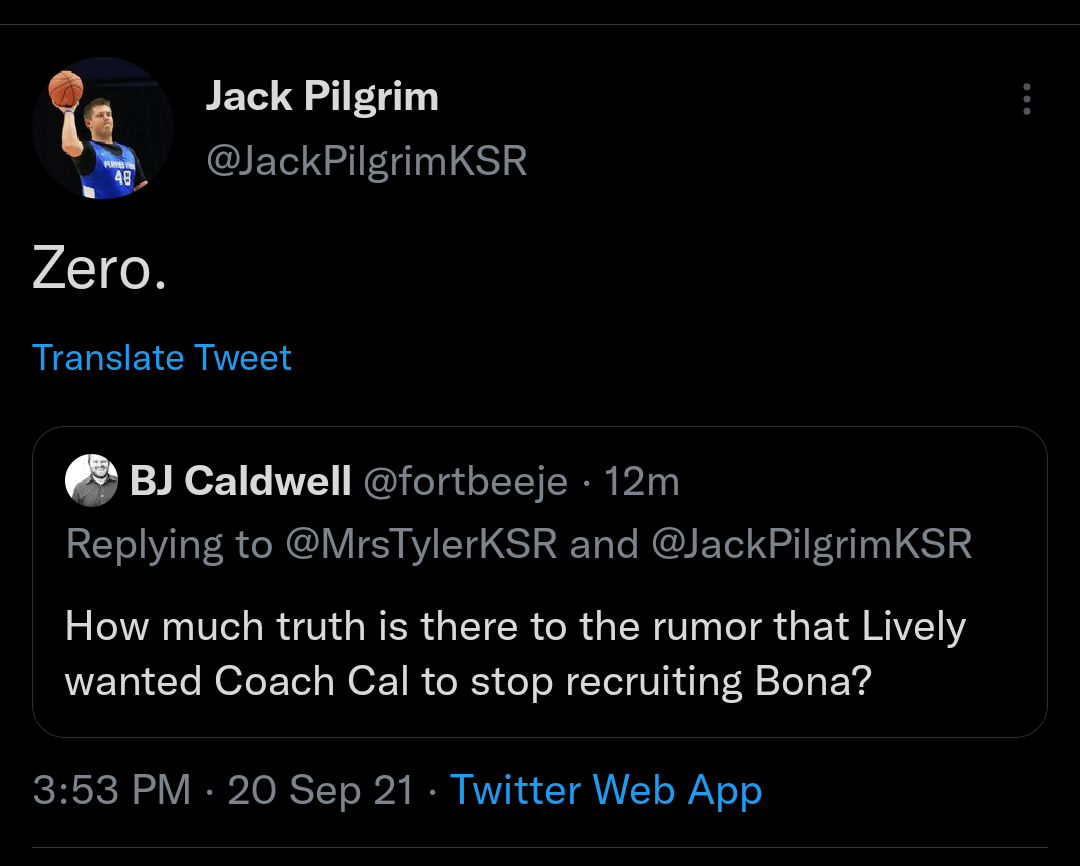This screenshot has width=1080, height=866.
Task: Open the @fortbeeje handle
Action: [464, 482]
